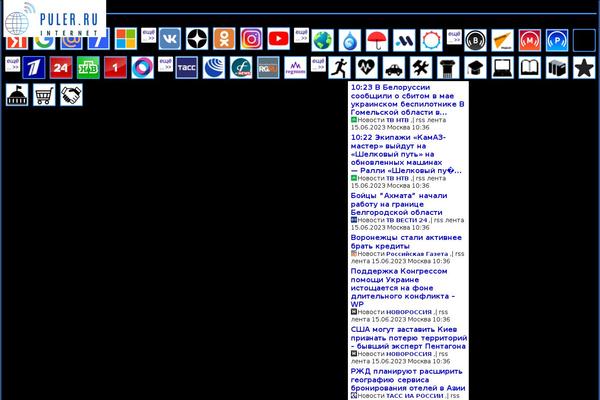Open the TASS news agency icon
Viewport: 600px width, 400px height.
(187, 68)
